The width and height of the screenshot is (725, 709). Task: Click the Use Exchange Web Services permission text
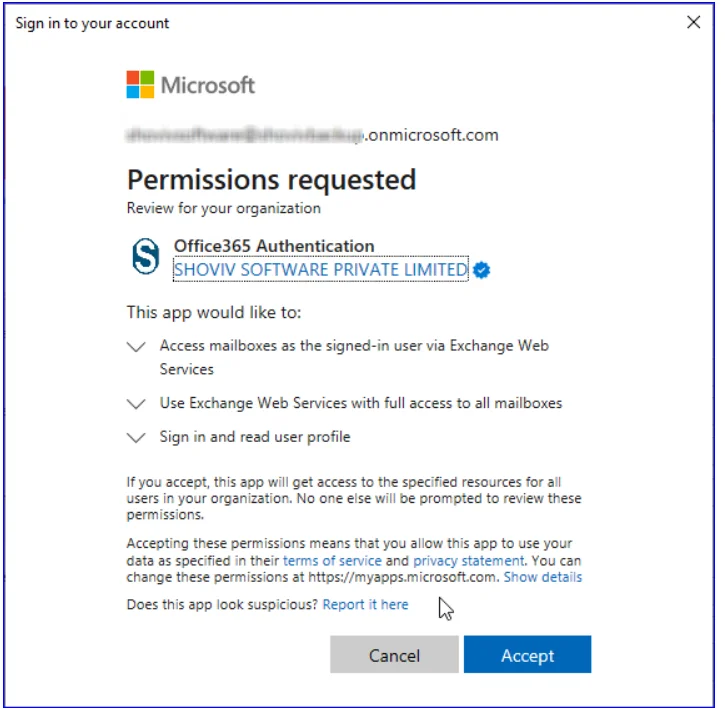click(x=361, y=403)
